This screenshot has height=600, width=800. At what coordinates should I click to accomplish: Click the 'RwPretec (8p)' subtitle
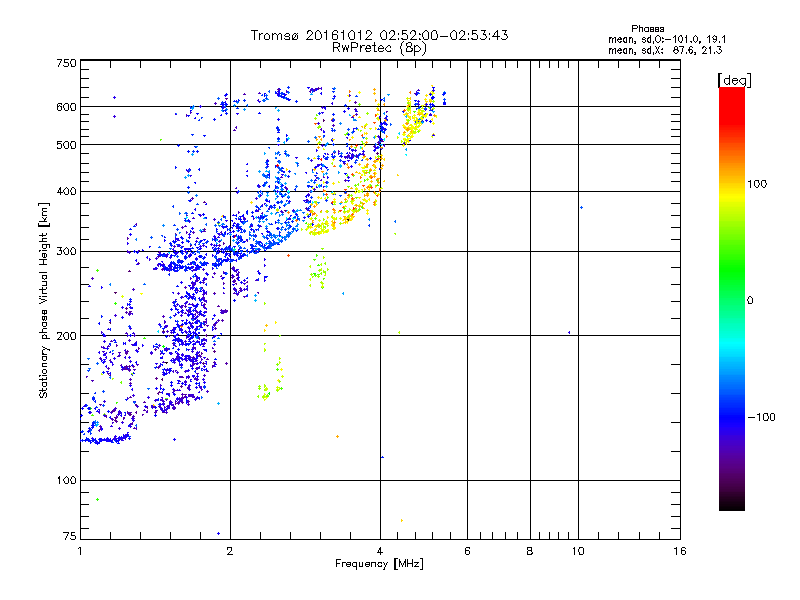[x=379, y=48]
